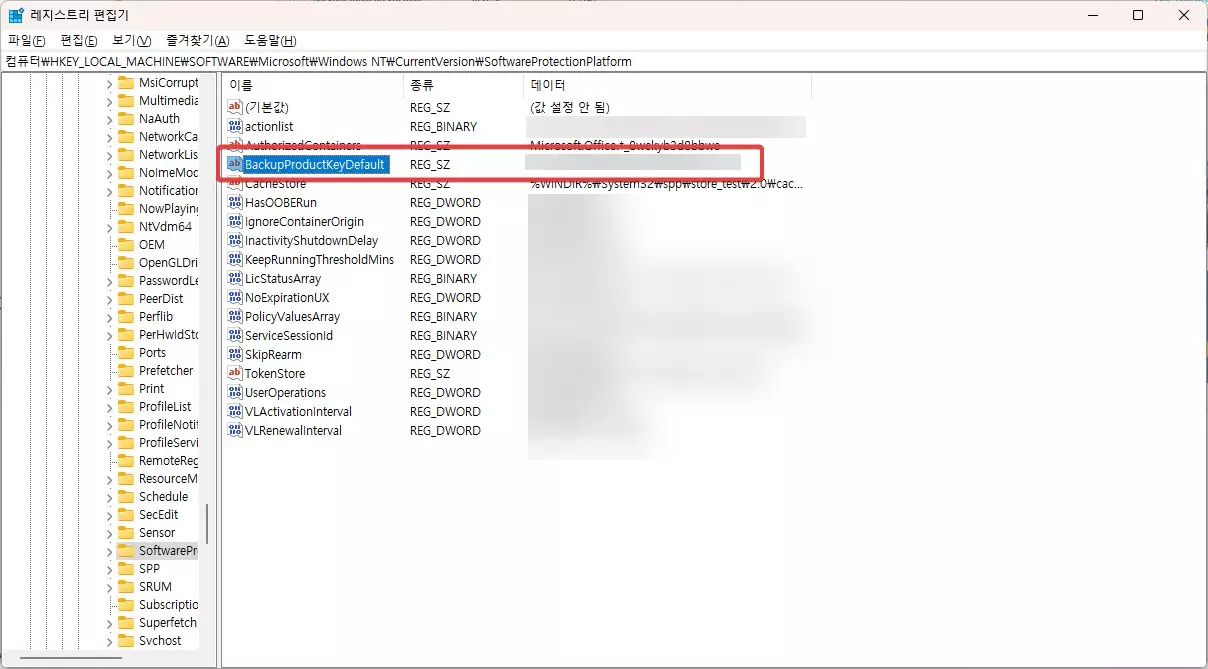Viewport: 1208px width, 669px height.
Task: Select the OpenGLDri key in tree
Action: 168,262
